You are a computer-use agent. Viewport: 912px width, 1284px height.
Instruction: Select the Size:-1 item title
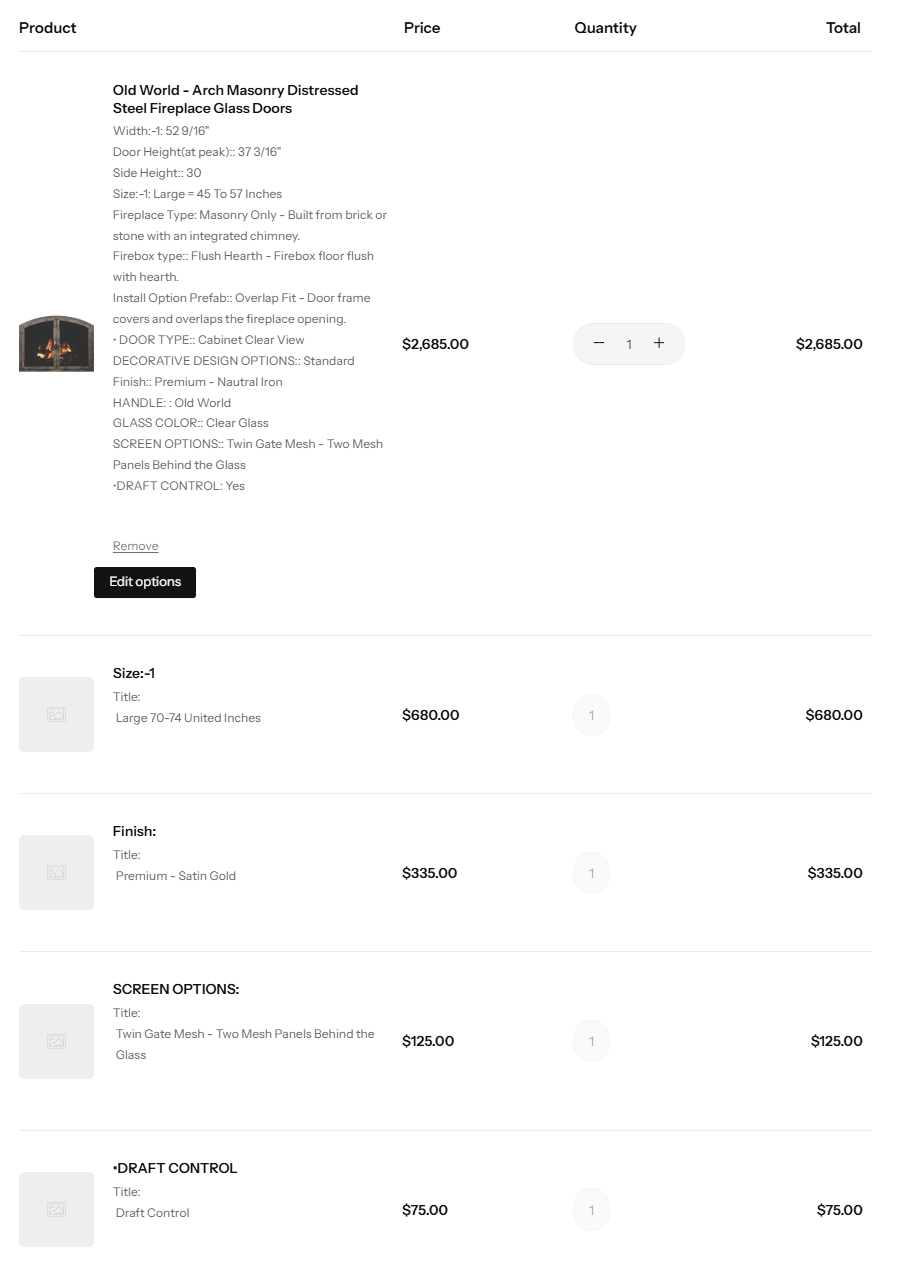(134, 673)
